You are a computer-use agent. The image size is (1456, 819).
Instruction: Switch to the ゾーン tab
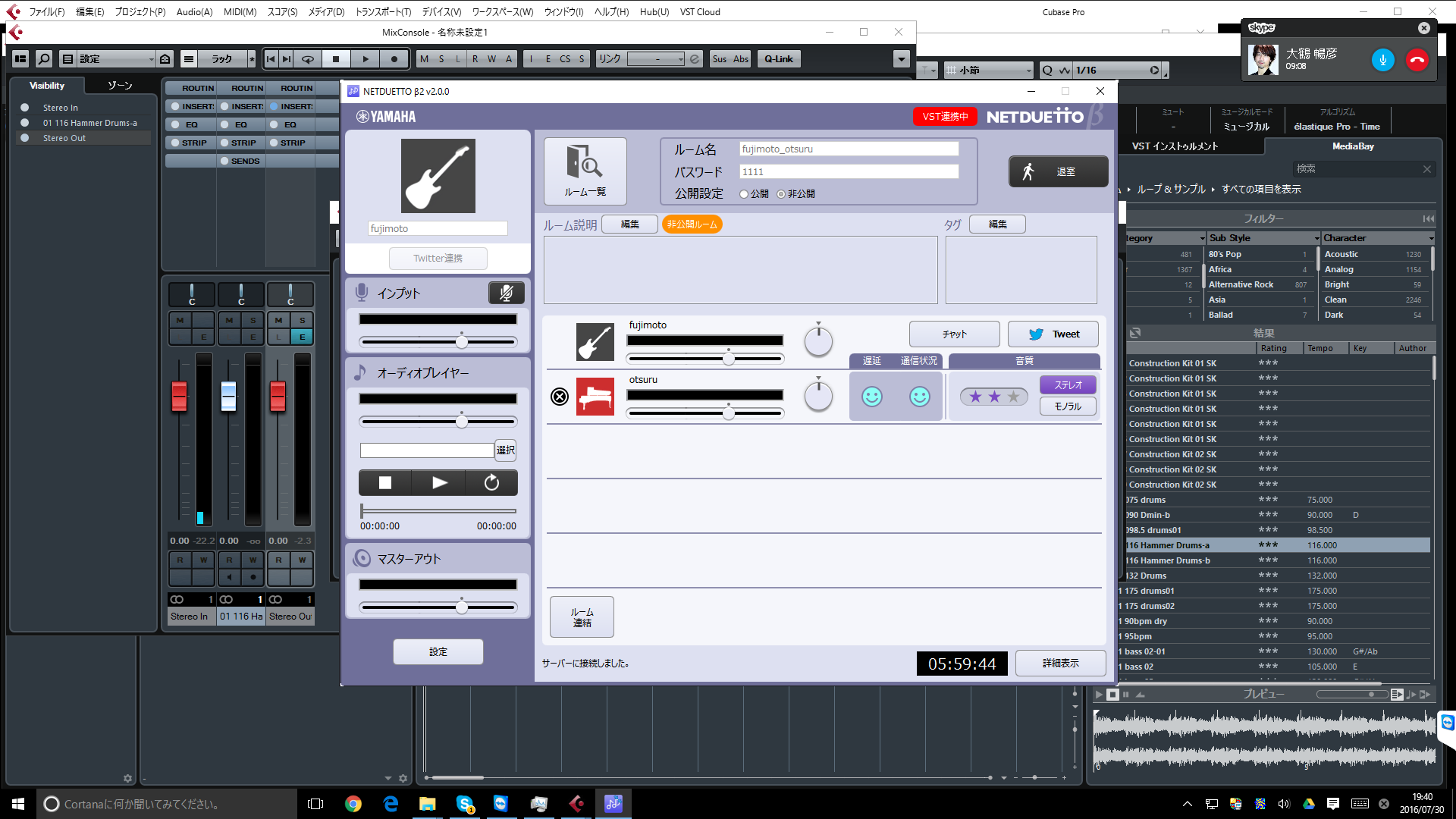pos(120,86)
